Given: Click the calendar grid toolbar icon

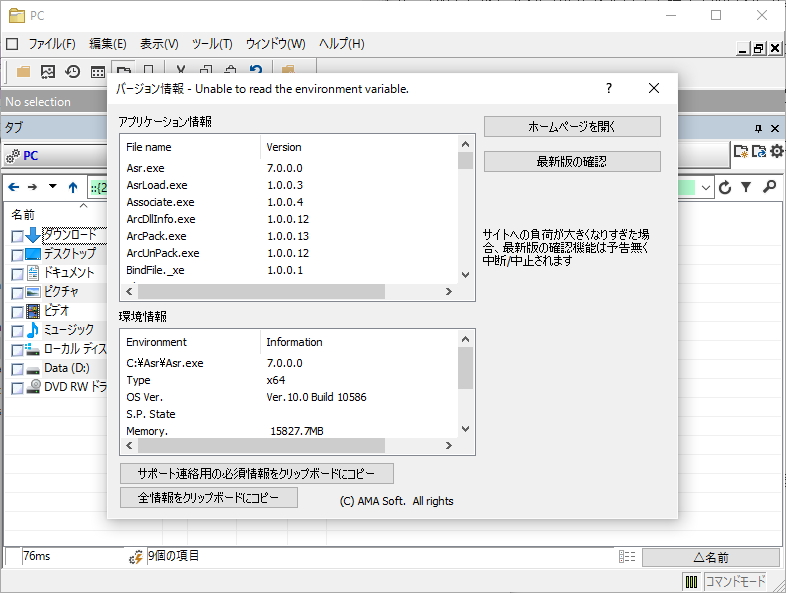Looking at the screenshot, I should click(x=98, y=72).
